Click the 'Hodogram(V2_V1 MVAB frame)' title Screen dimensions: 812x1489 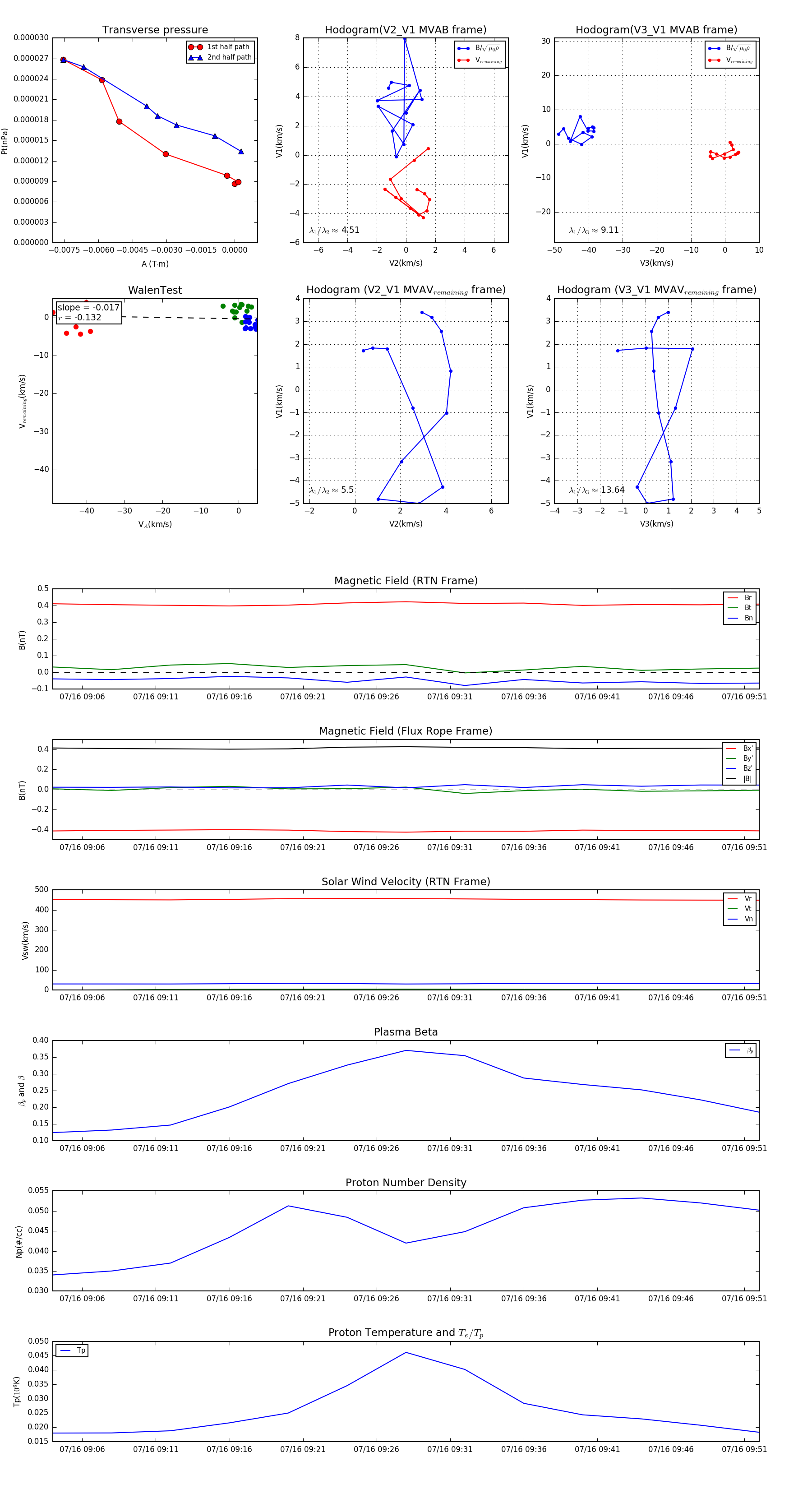[406, 30]
